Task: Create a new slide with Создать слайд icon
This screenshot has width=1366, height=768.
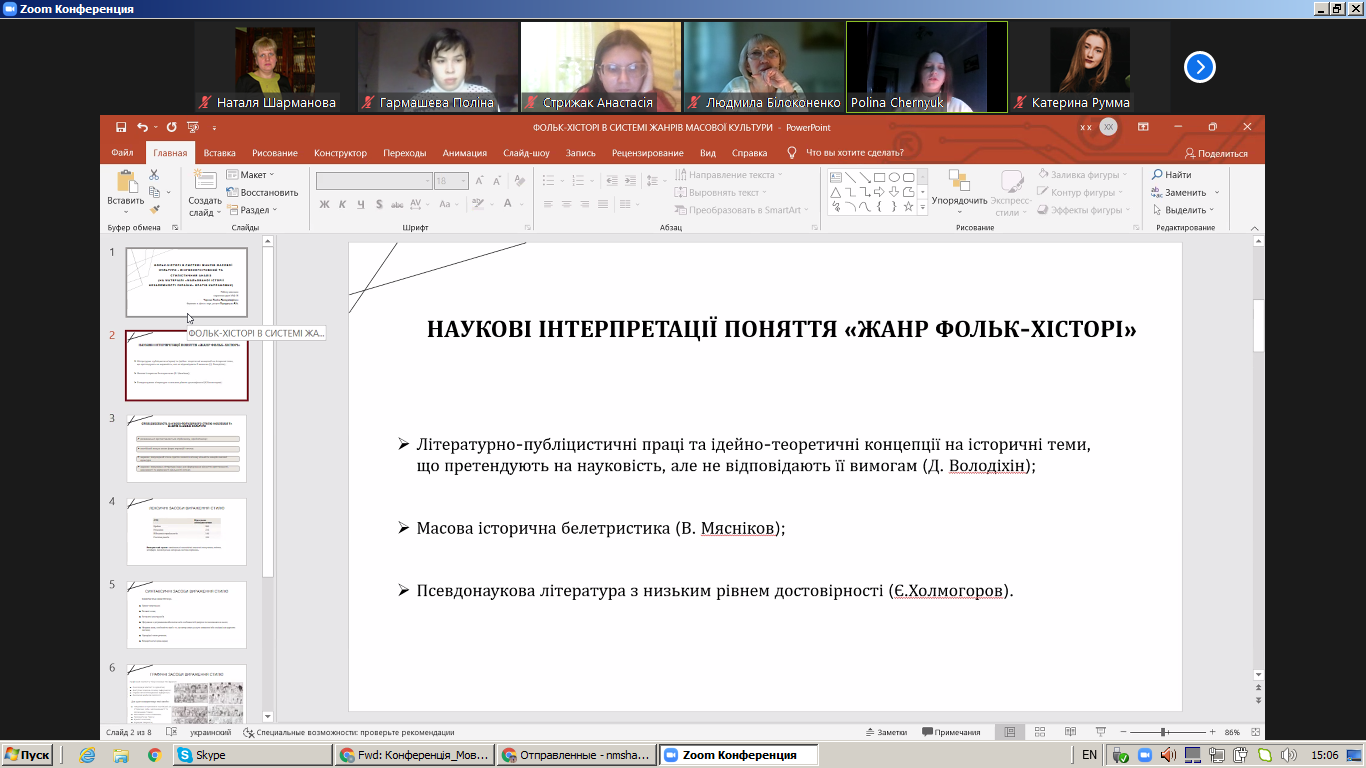Action: pyautogui.click(x=205, y=180)
